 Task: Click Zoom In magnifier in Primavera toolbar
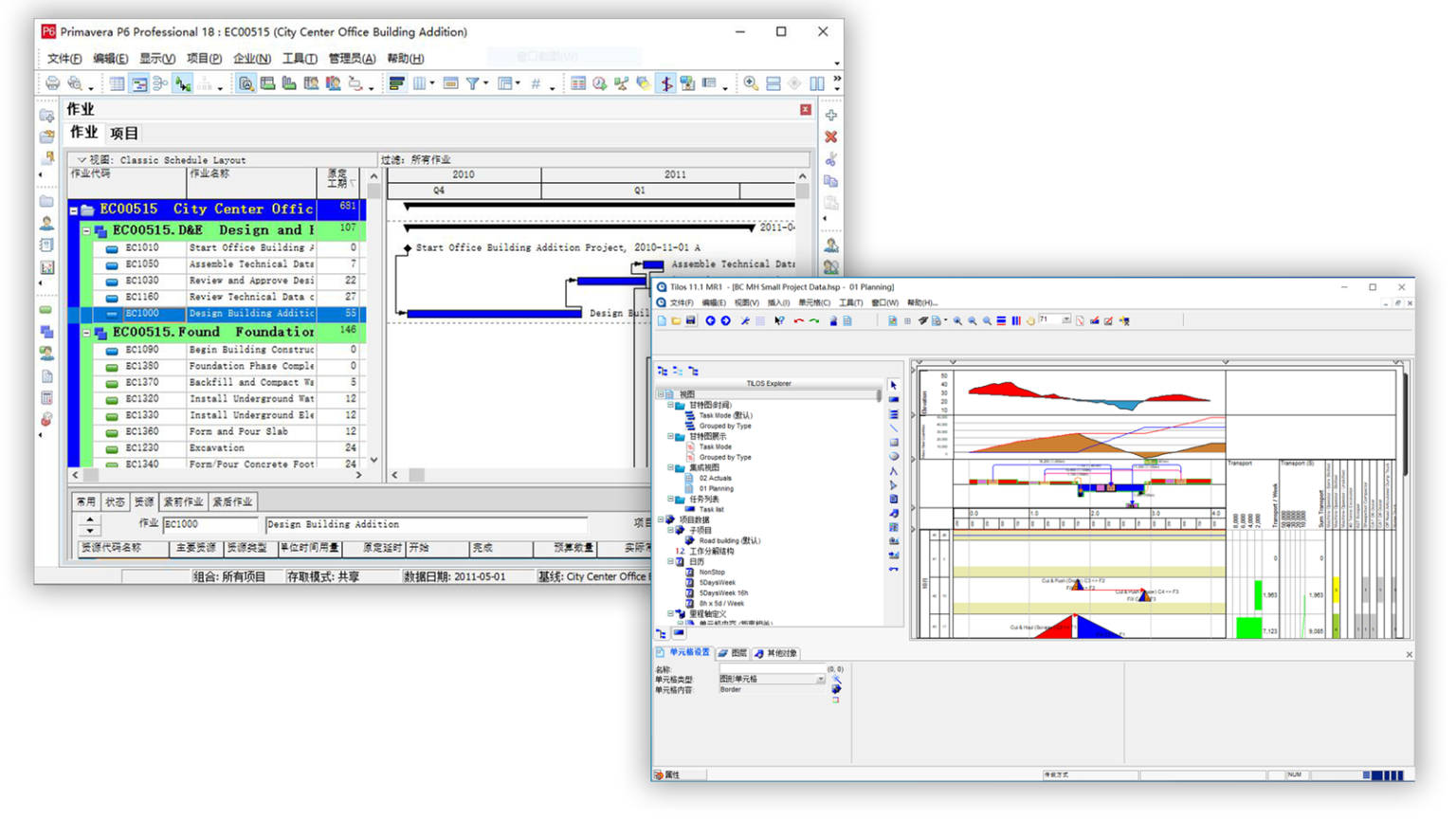tap(751, 84)
